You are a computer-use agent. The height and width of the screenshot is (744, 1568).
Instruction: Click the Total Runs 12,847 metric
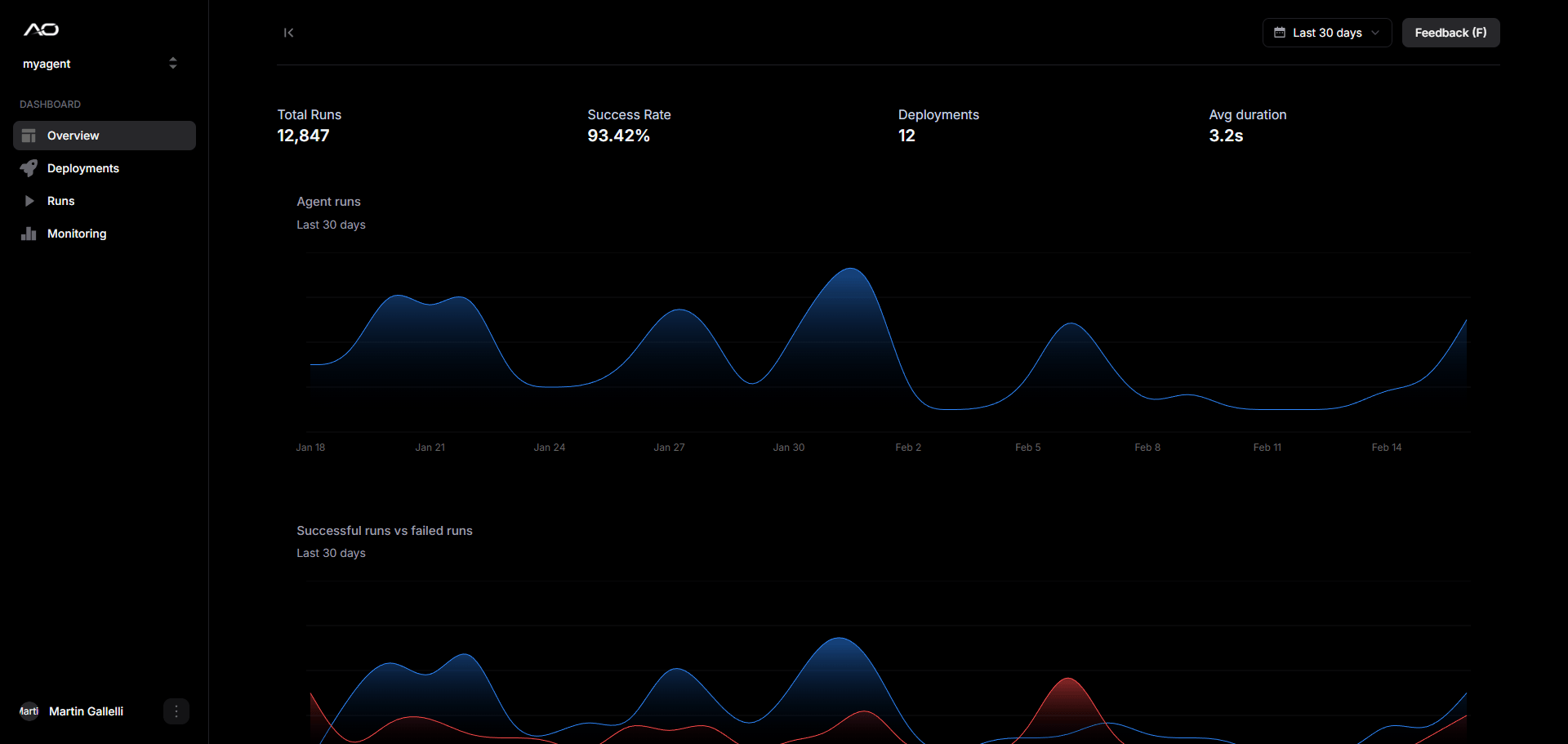click(x=303, y=136)
